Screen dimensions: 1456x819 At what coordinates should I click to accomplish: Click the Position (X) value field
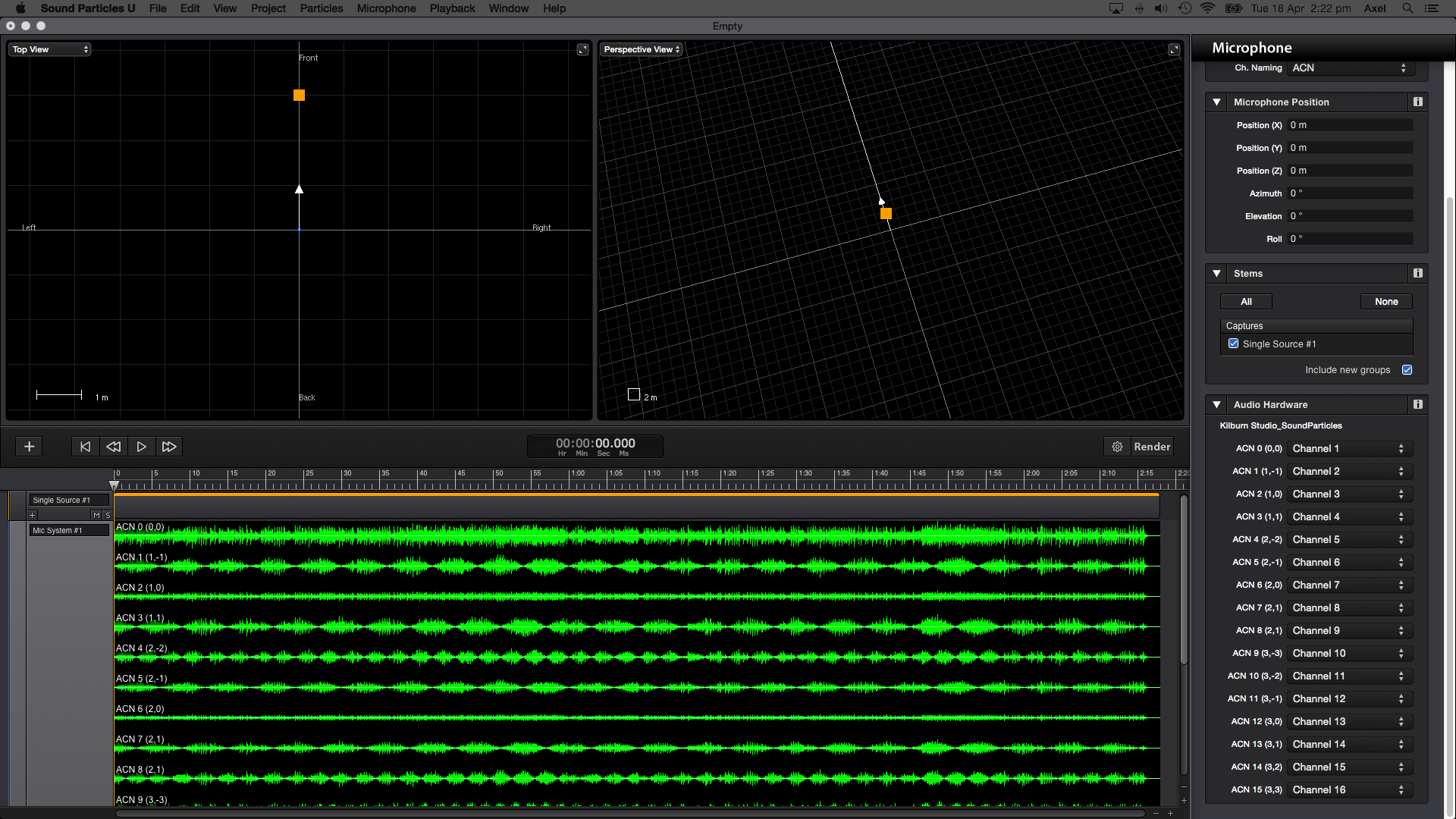pos(1350,125)
